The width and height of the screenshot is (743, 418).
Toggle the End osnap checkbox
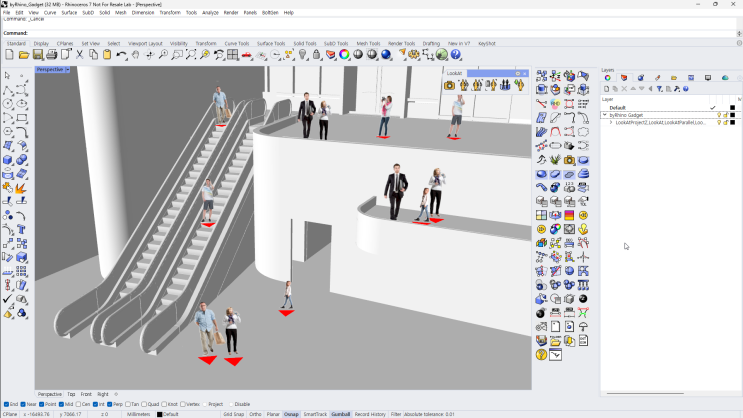click(7, 404)
